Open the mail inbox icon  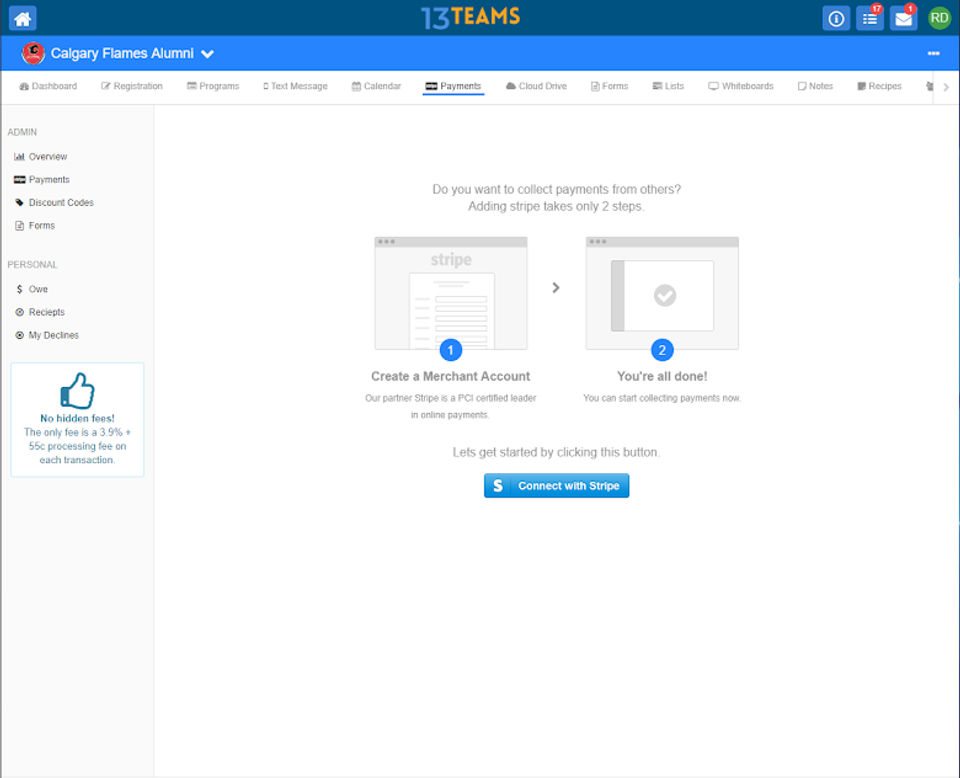[903, 18]
